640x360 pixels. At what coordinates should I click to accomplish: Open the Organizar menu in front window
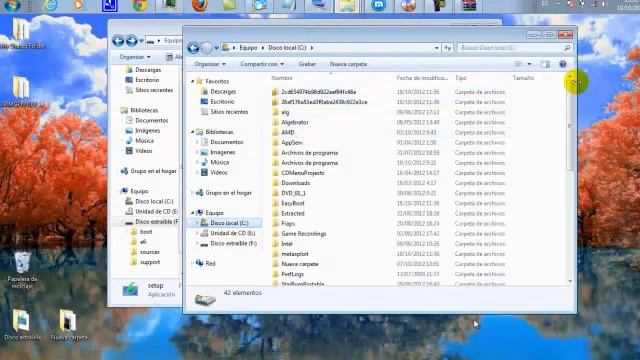(x=210, y=64)
